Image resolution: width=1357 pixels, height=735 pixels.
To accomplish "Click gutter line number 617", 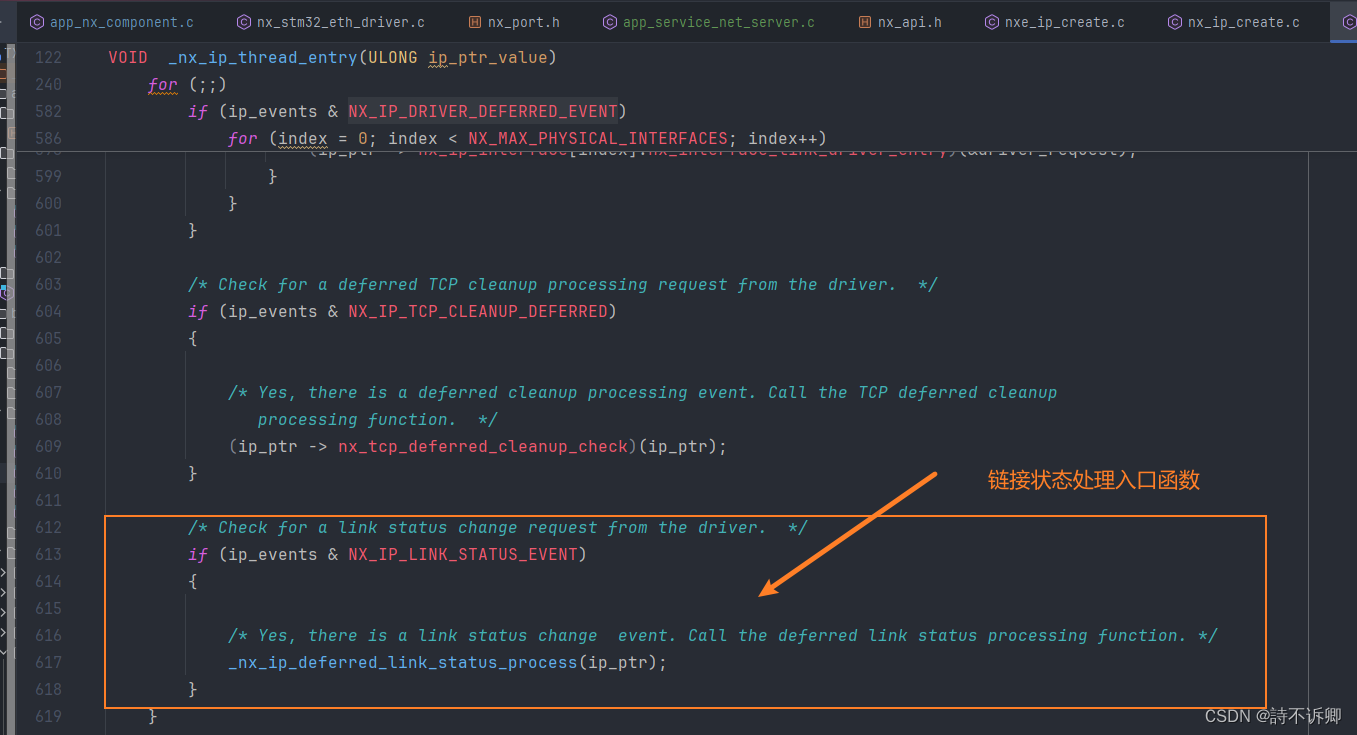I will click(48, 662).
